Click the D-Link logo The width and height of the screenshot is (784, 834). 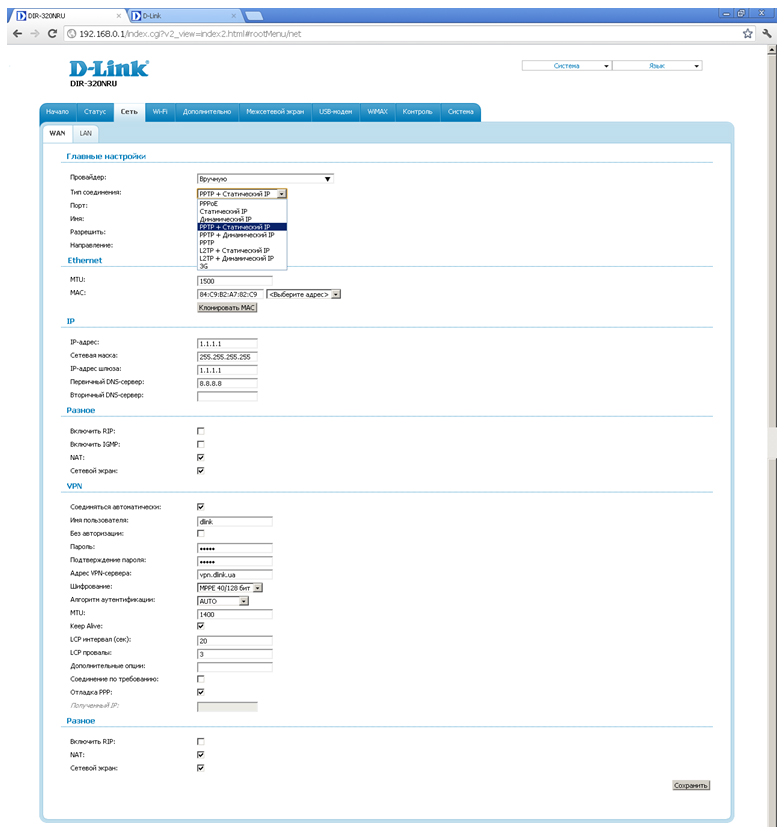[x=108, y=69]
